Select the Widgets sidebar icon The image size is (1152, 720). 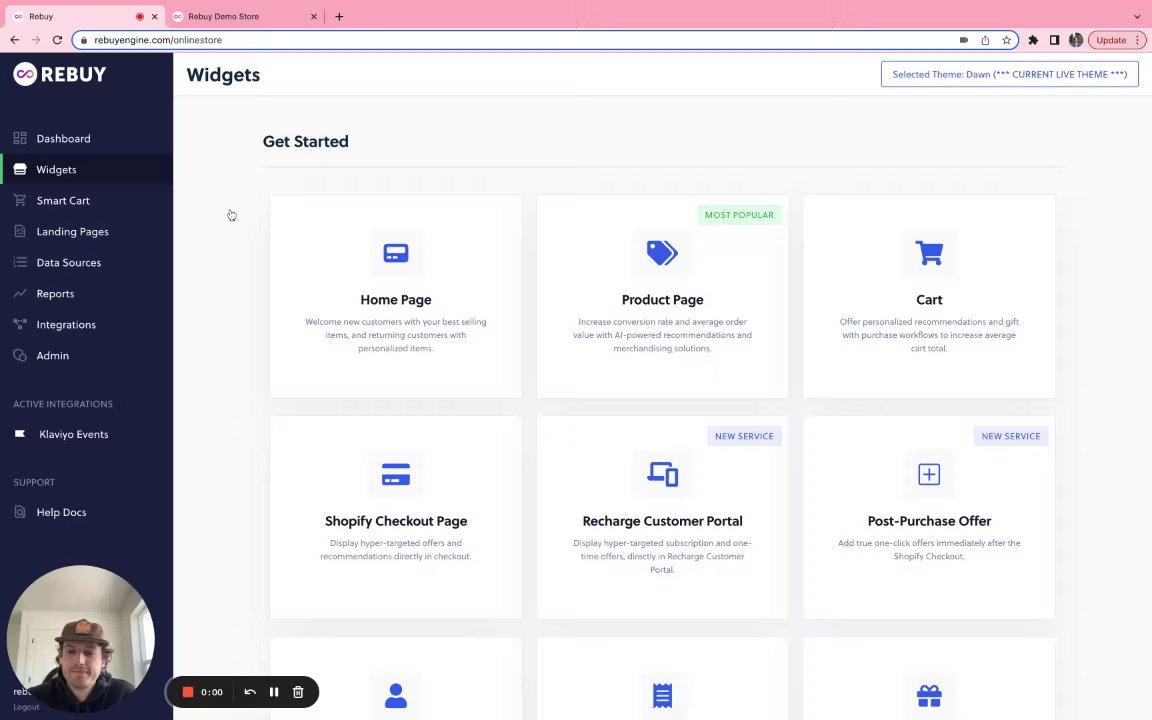[x=20, y=170]
